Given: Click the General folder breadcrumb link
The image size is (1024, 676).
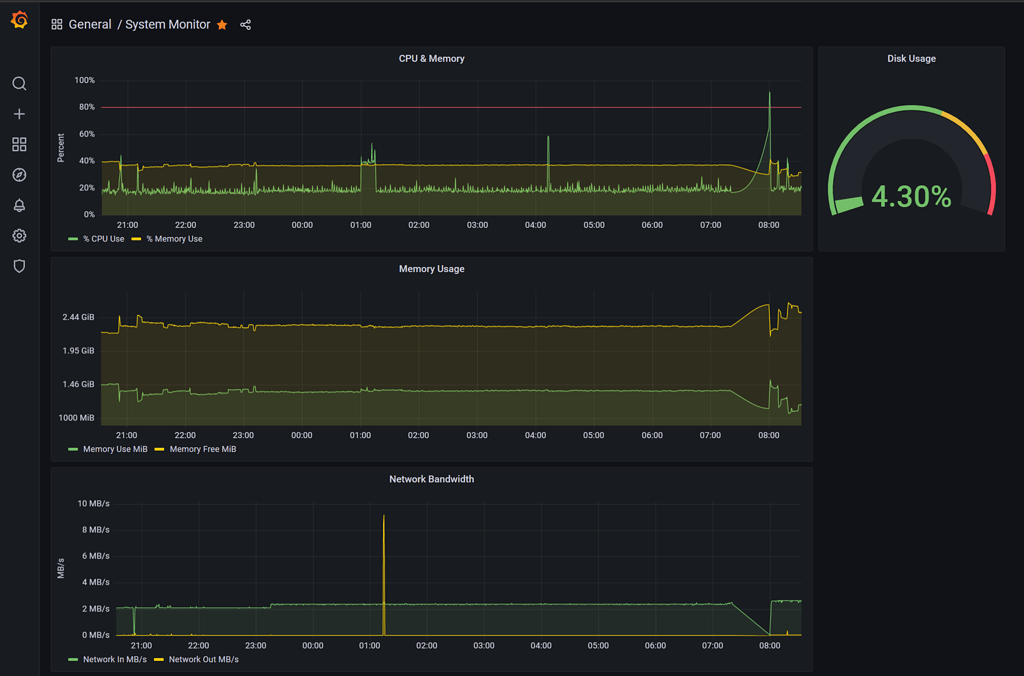Looking at the screenshot, I should point(90,25).
